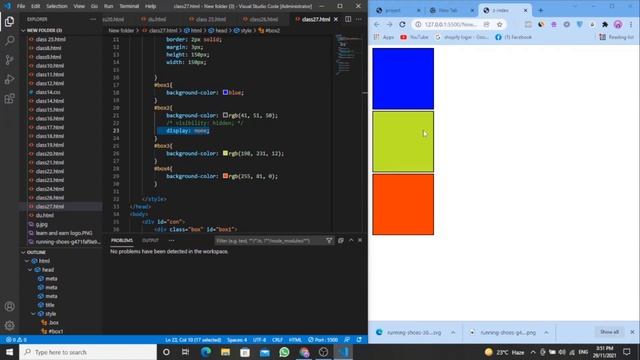The width and height of the screenshot is (640, 360).
Task: Go forward in Chrome
Action: pyautogui.click(x=389, y=24)
